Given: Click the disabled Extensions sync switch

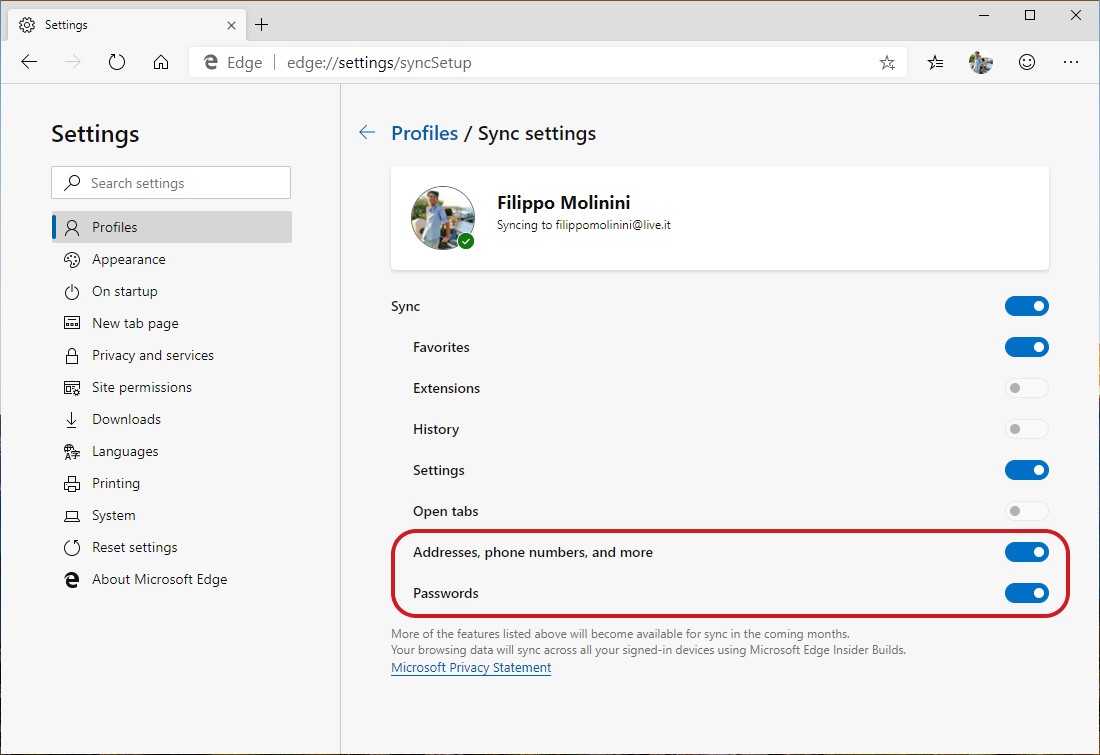Looking at the screenshot, I should pos(1026,388).
